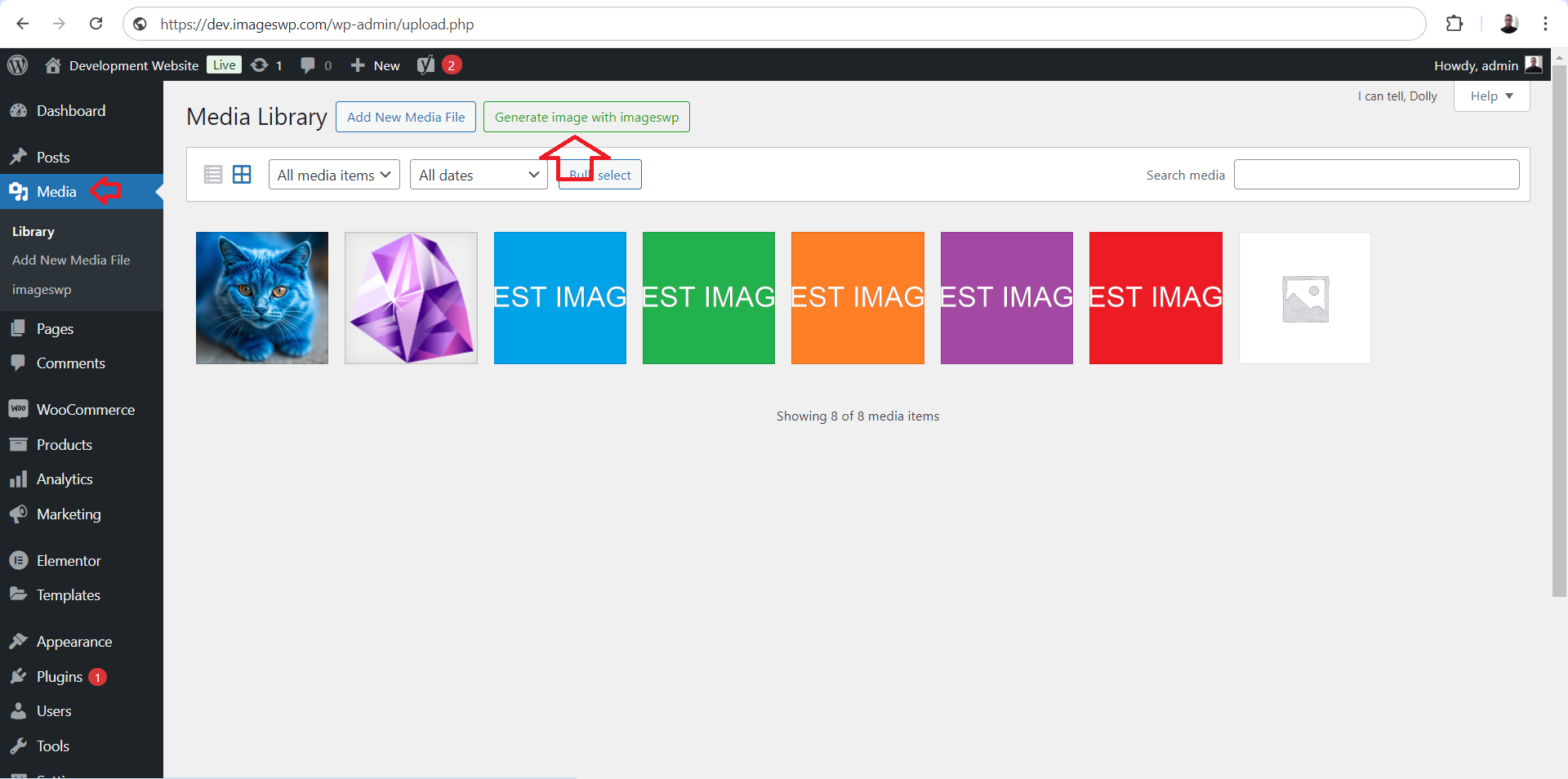Open the browser extensions puzzle icon

tap(1454, 24)
